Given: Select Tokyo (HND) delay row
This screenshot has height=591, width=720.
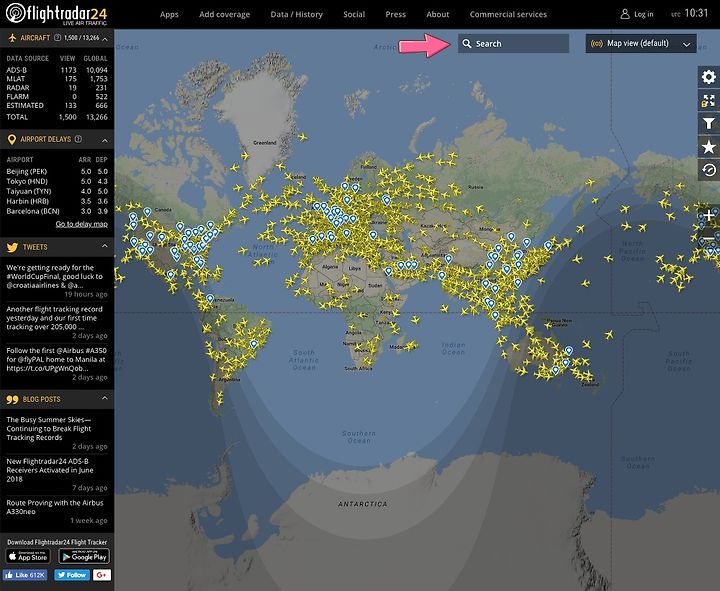Looking at the screenshot, I should pyautogui.click(x=57, y=181).
